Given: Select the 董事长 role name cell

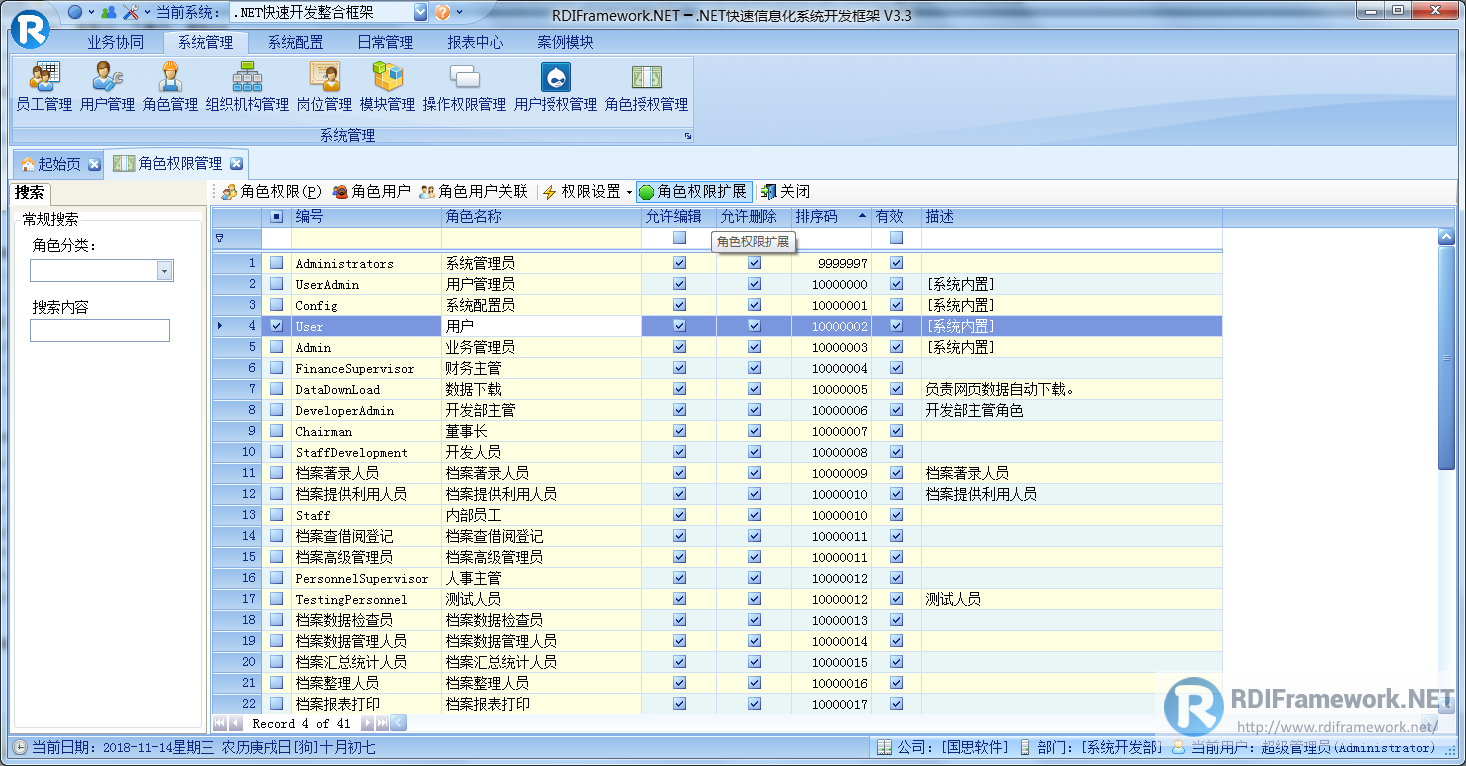Looking at the screenshot, I should tap(541, 431).
